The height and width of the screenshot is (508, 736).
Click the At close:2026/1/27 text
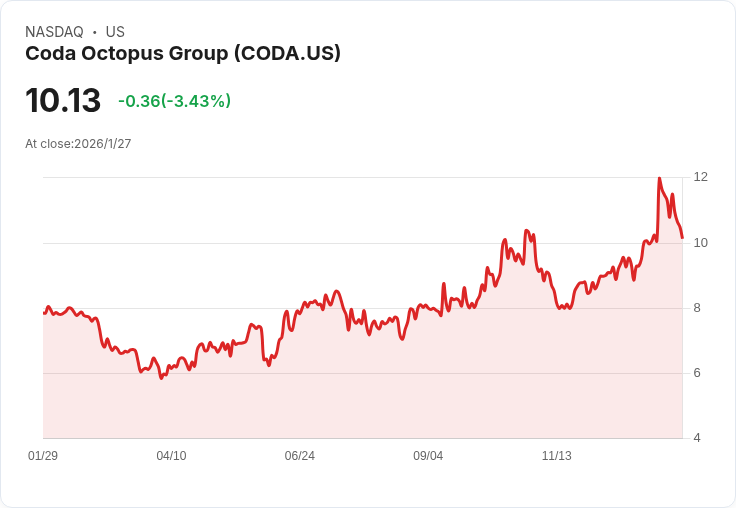[78, 144]
